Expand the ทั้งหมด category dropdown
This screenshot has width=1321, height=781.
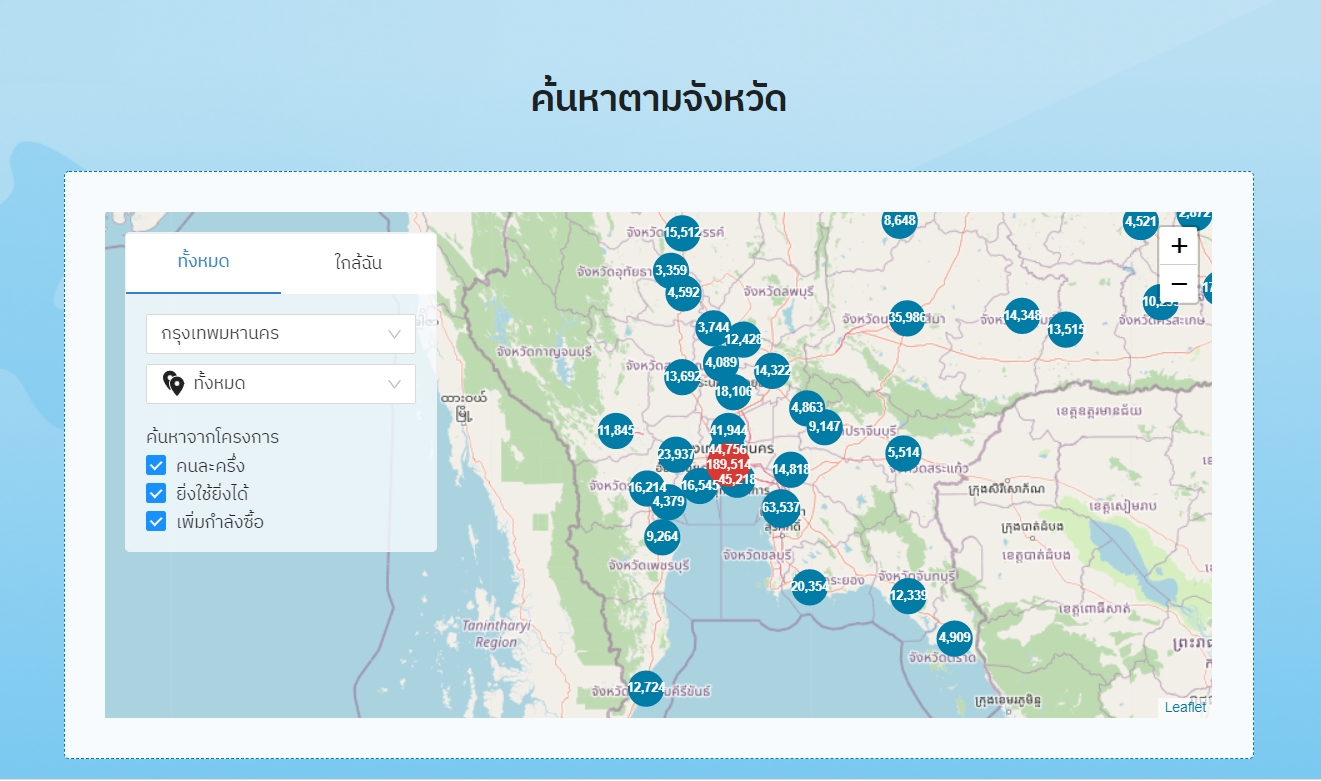click(x=280, y=384)
